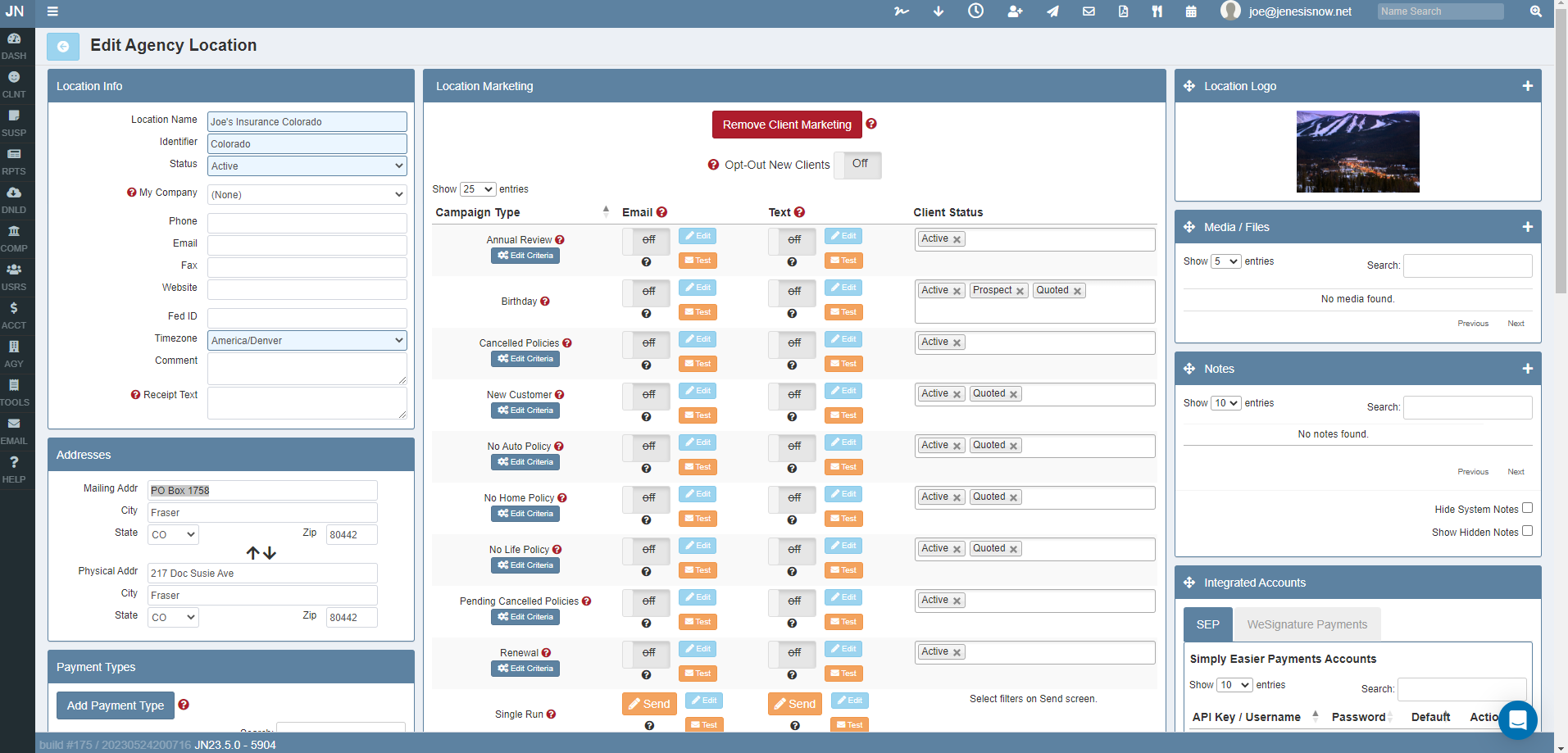Open the ACCT sidebar item
This screenshot has width=1568, height=753.
pos(14,316)
